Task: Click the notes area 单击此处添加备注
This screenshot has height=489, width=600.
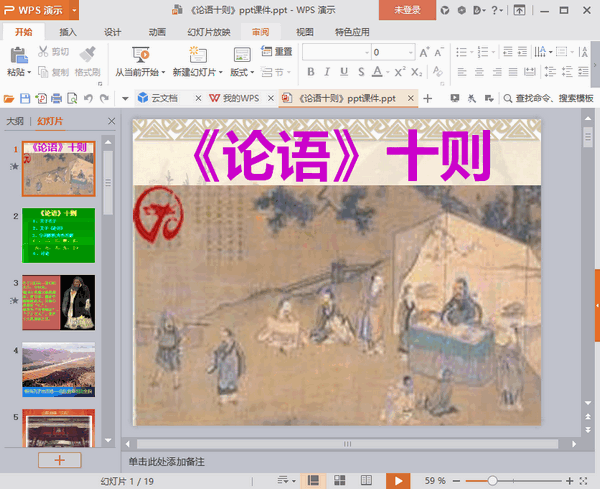Action: (166, 462)
